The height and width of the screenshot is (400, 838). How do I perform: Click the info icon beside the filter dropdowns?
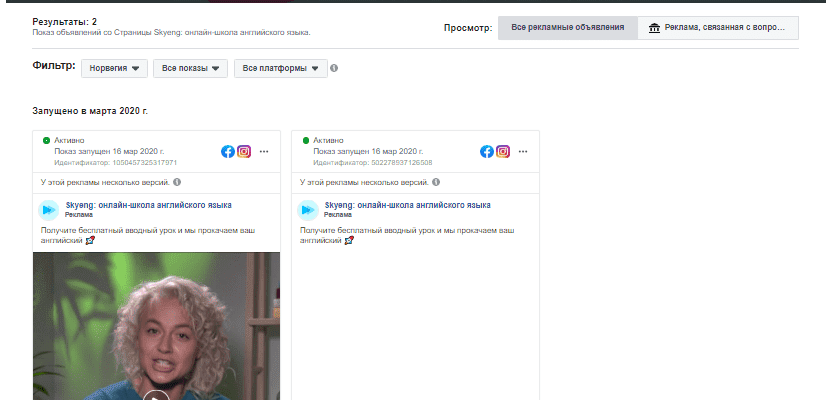pos(334,68)
